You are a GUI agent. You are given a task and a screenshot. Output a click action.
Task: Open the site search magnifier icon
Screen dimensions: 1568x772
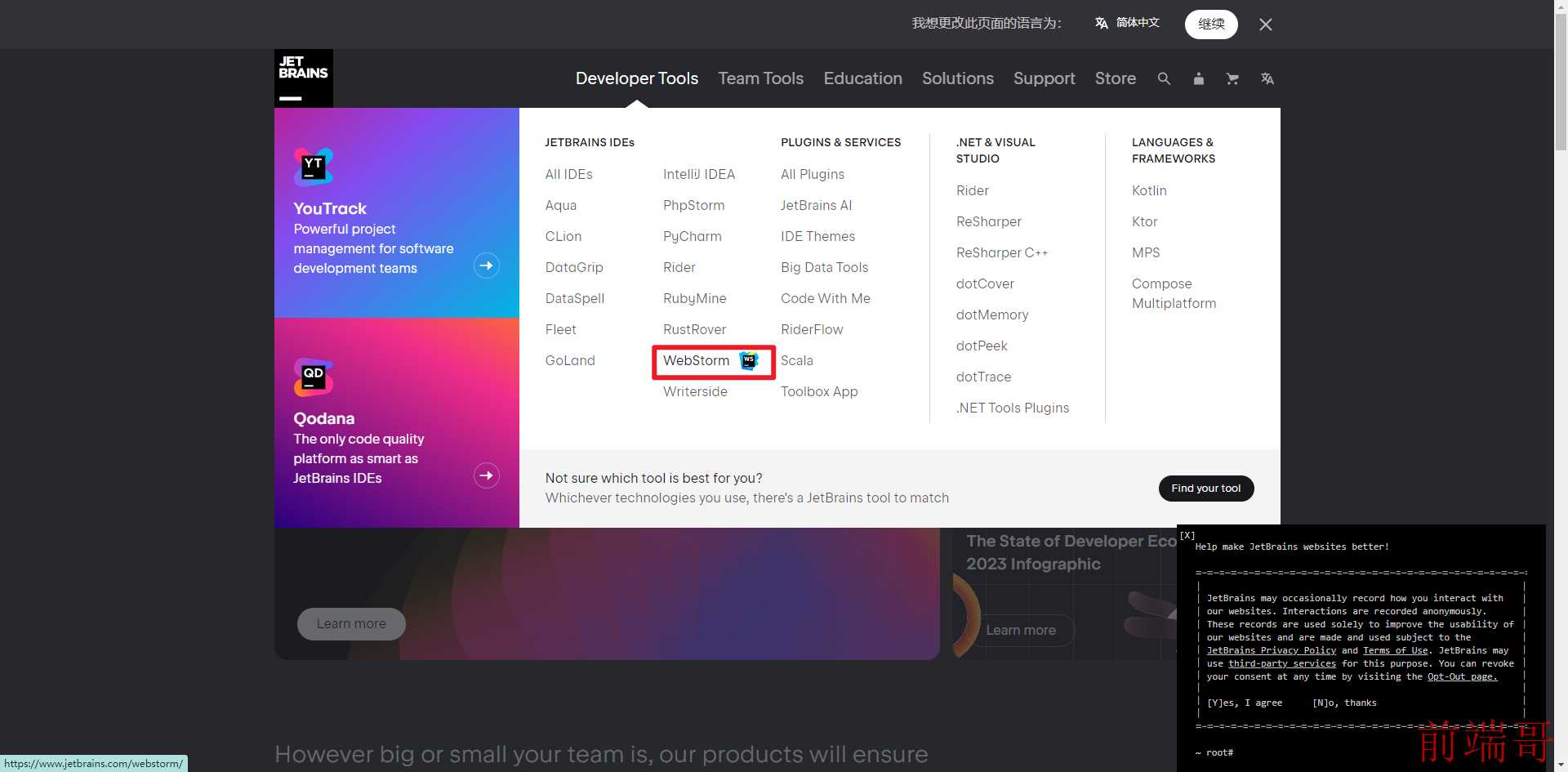[1164, 78]
